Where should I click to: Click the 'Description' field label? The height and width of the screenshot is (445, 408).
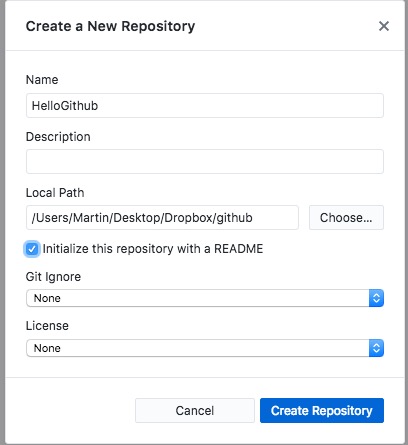[58, 137]
